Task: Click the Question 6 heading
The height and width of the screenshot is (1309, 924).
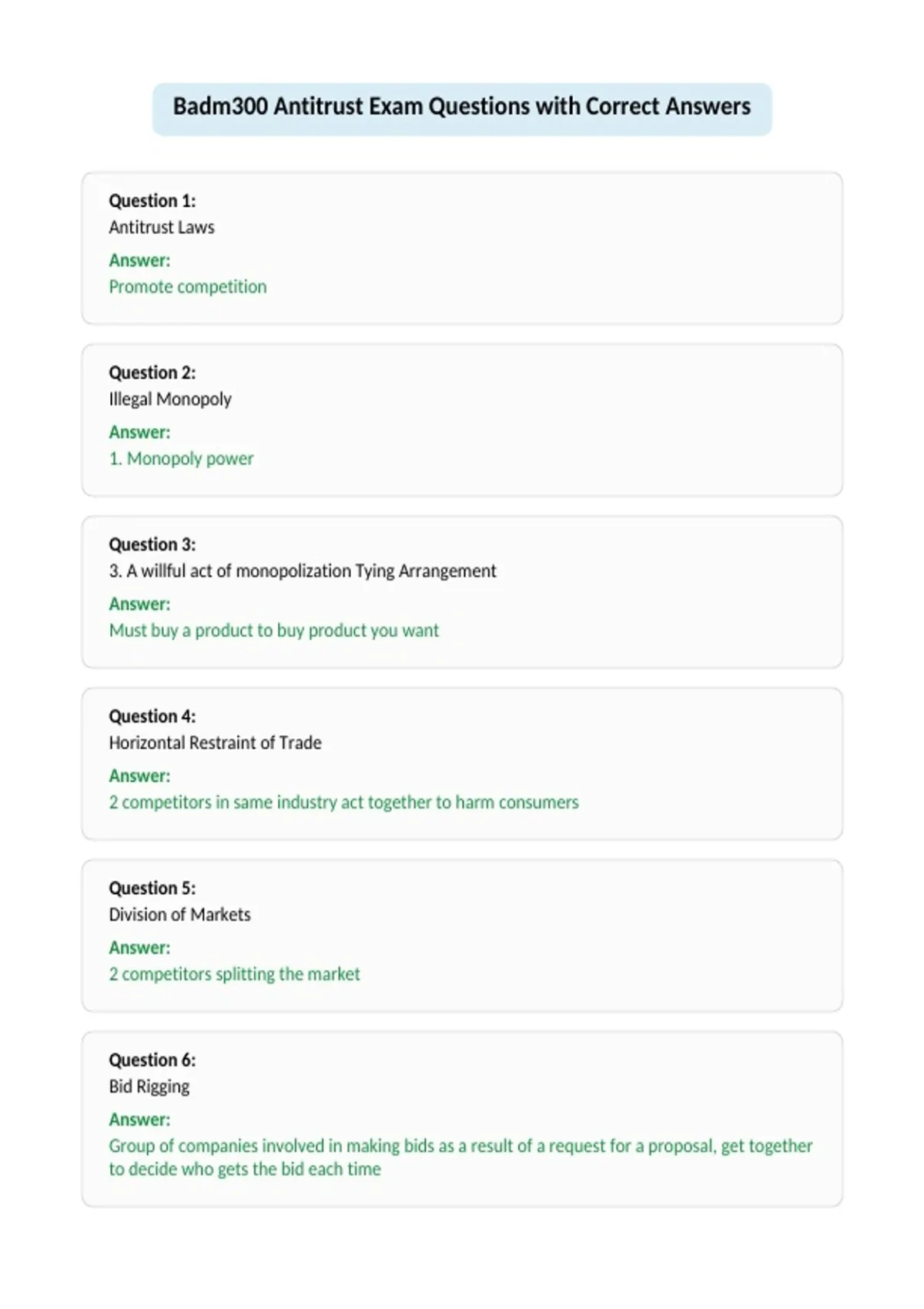Action: pyautogui.click(x=152, y=1060)
